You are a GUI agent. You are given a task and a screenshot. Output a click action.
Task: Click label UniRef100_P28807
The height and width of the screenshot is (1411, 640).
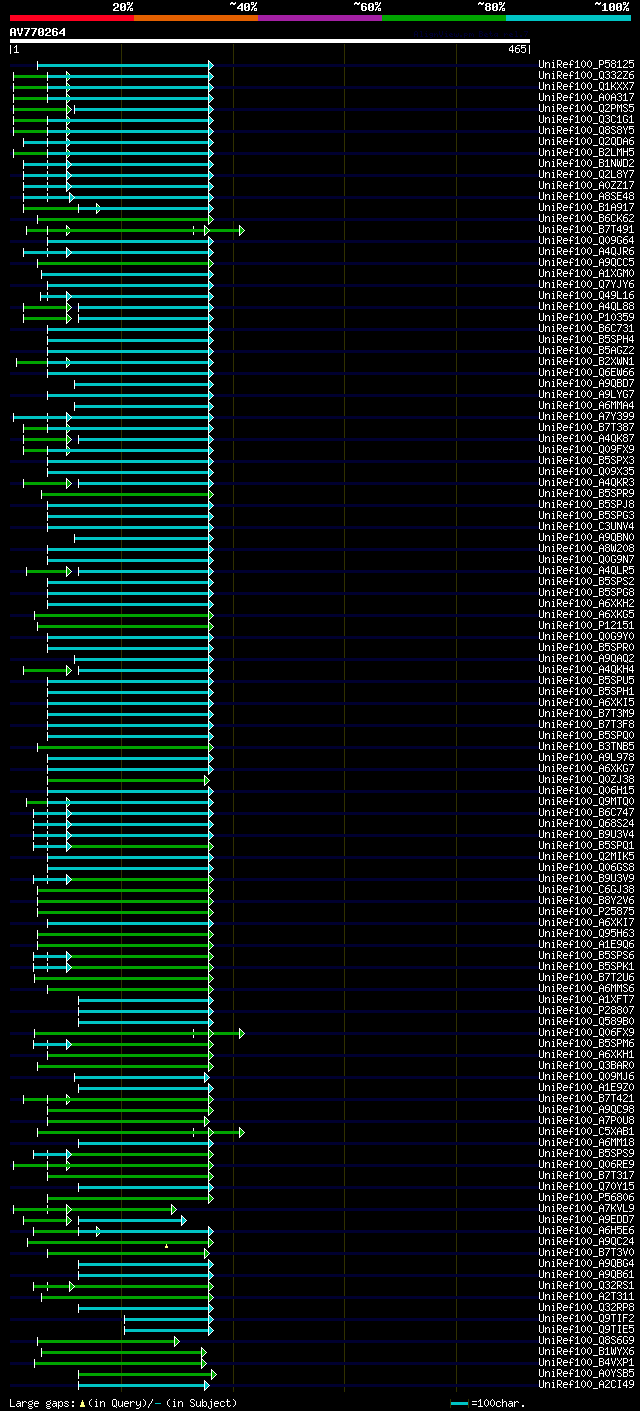click(586, 1011)
